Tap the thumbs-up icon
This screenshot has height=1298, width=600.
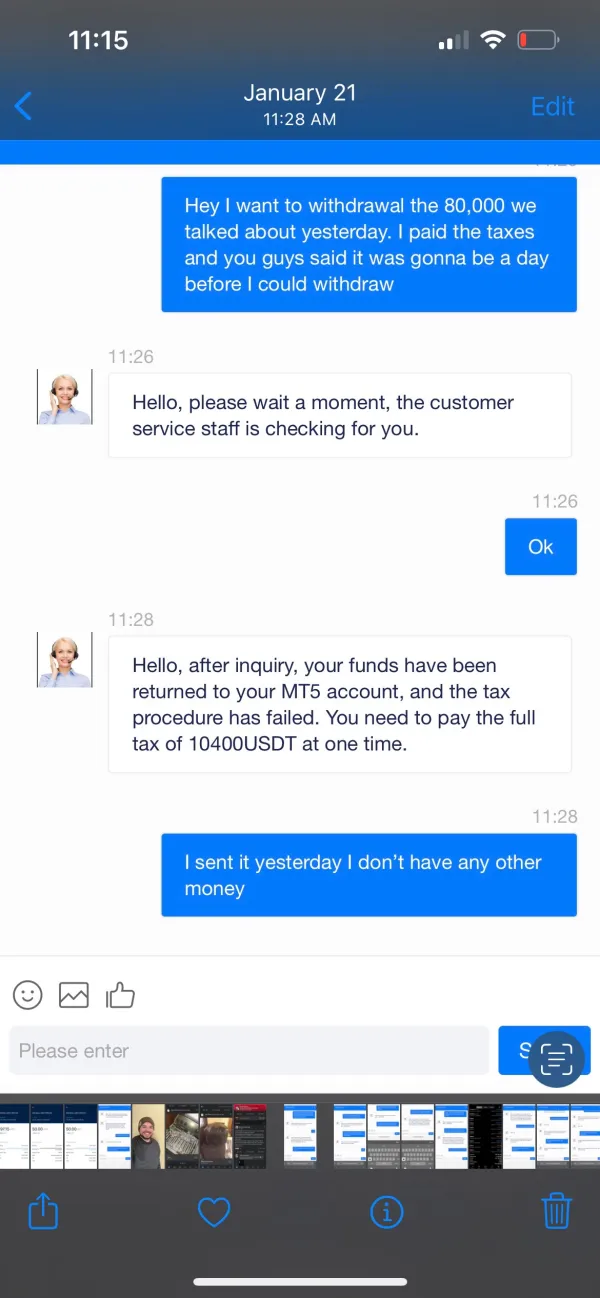tap(120, 994)
